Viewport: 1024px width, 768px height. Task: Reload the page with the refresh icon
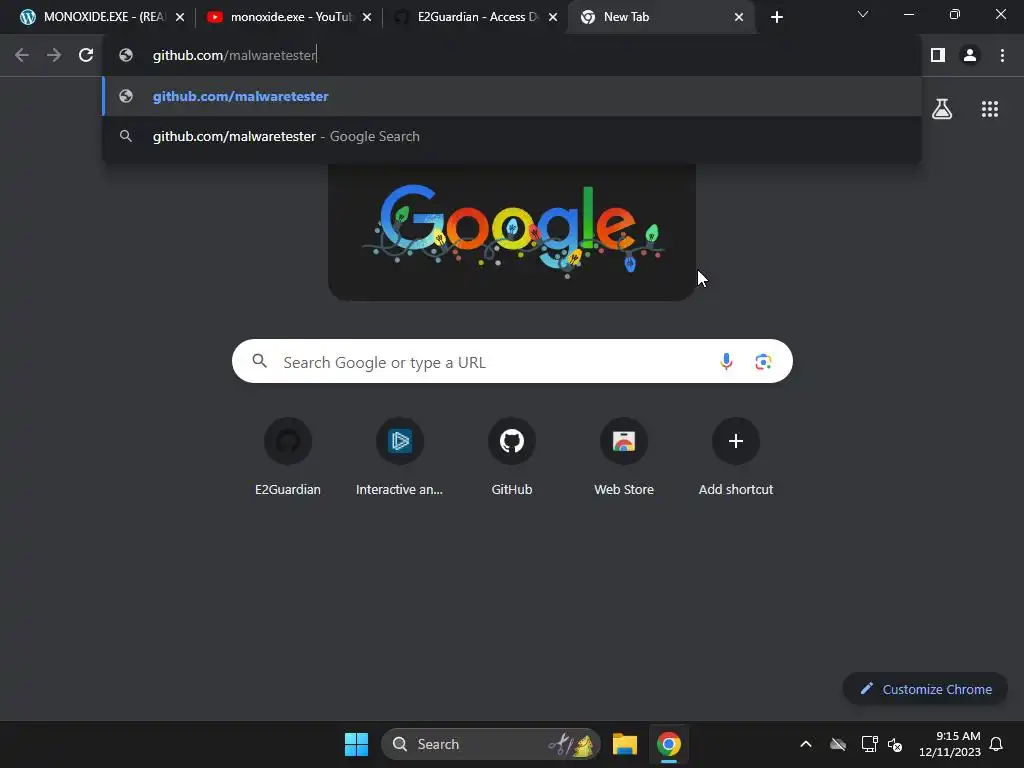[86, 55]
